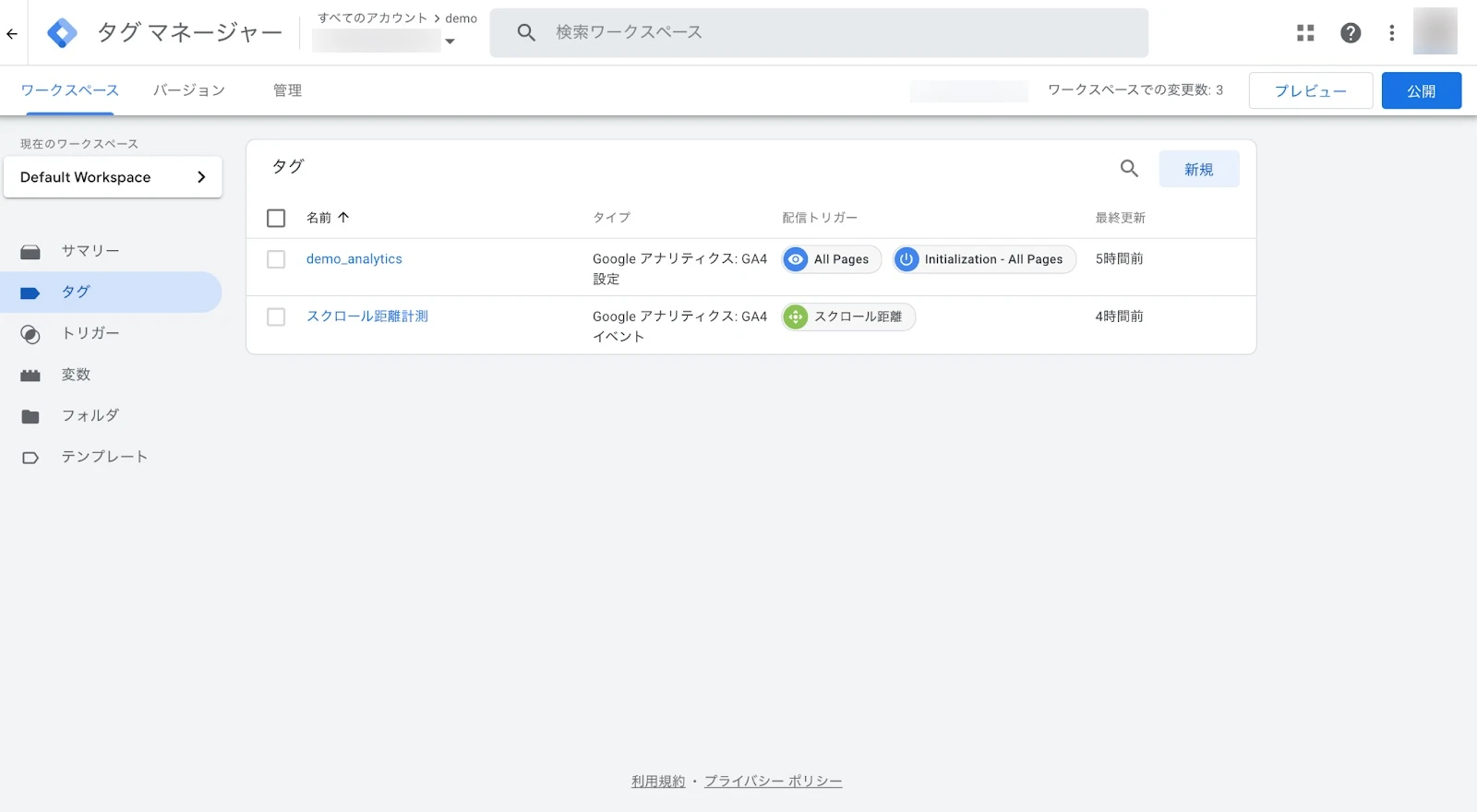Click Google アナリティクス: GA4 設定 type cell

(679, 269)
